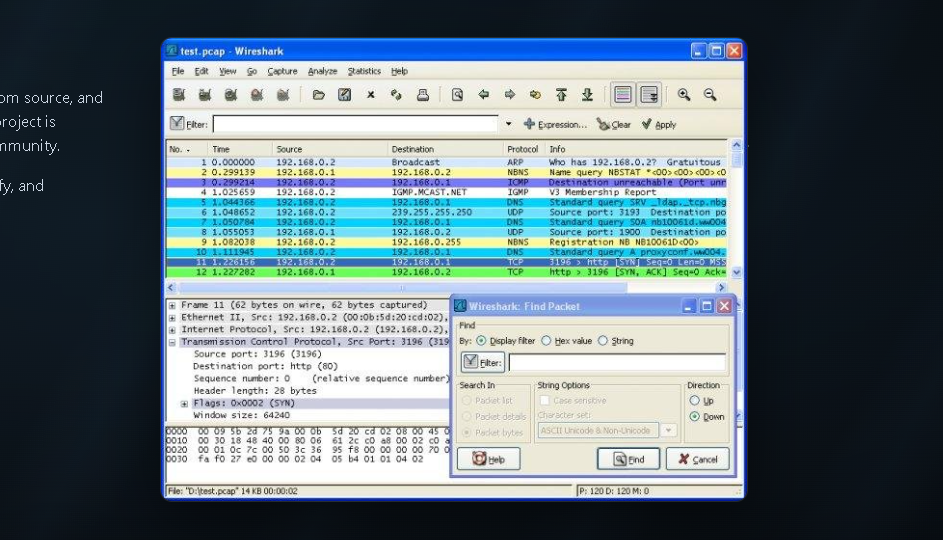Click the Expression... button
Viewport: 943px width, 540px height.
point(555,124)
